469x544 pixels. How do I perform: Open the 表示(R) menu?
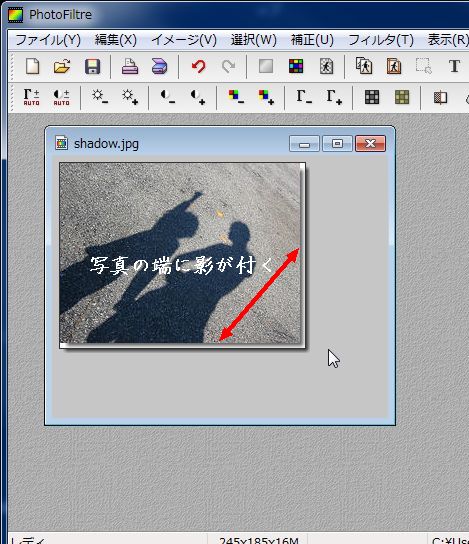click(448, 40)
